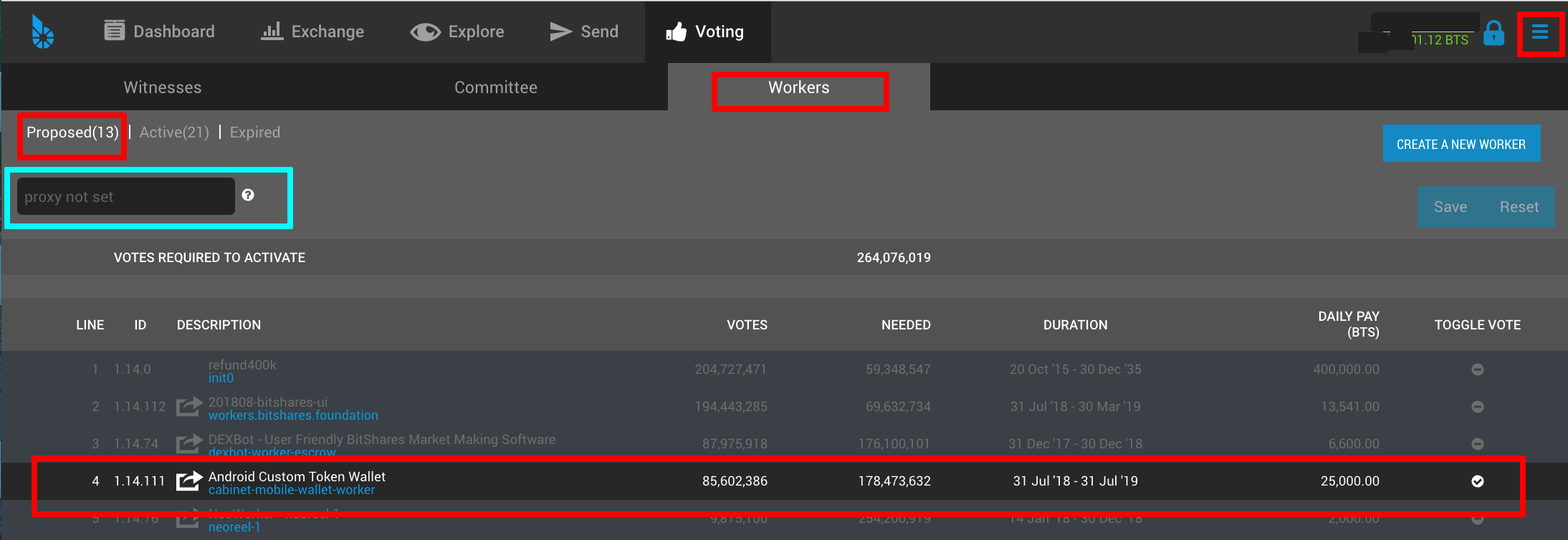Toggle vote for 201808-bitshares-ui worker
Screen dimensions: 1568x540
[x=1477, y=407]
